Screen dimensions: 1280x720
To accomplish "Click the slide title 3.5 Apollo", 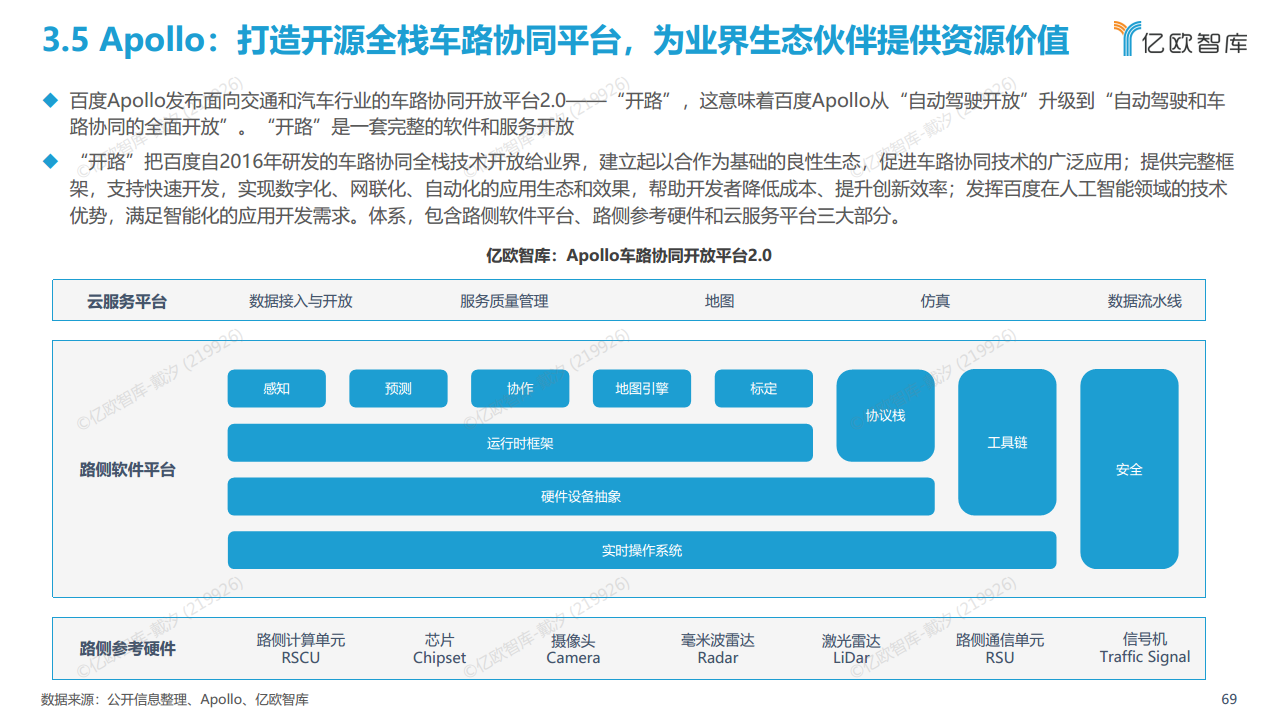I will tap(555, 41).
